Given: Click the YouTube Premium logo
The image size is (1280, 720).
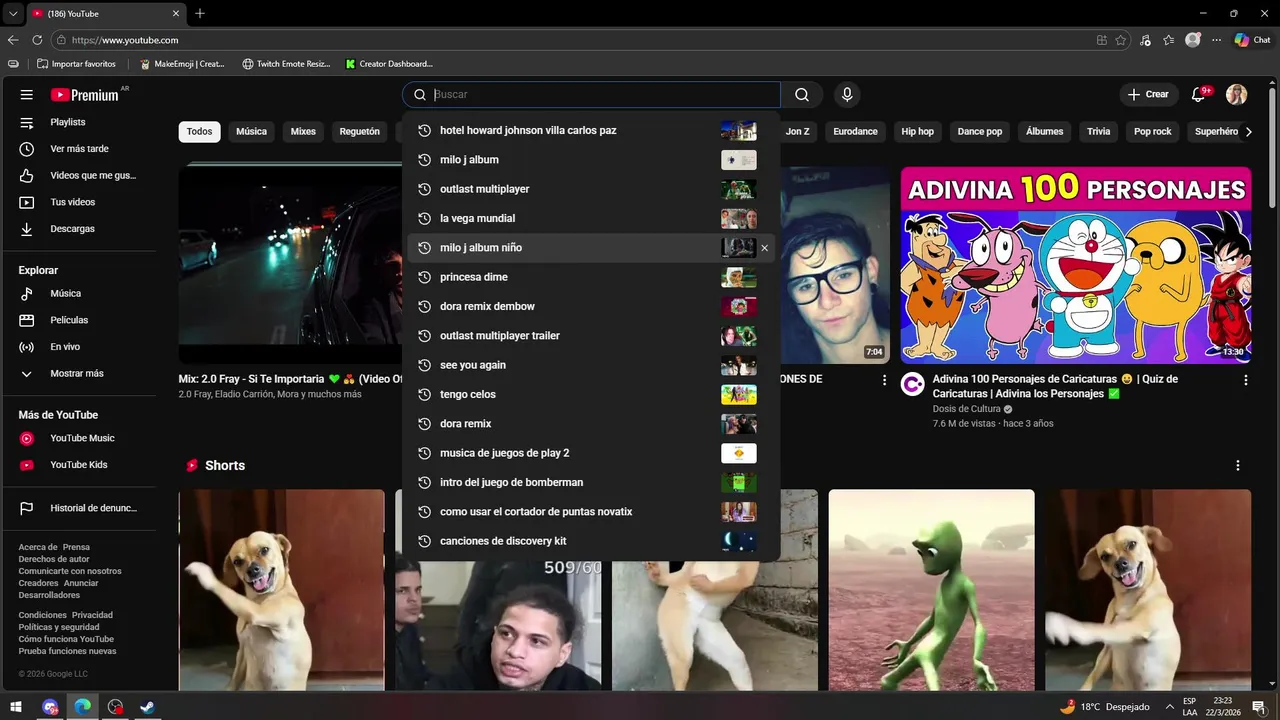Looking at the screenshot, I should [x=85, y=95].
